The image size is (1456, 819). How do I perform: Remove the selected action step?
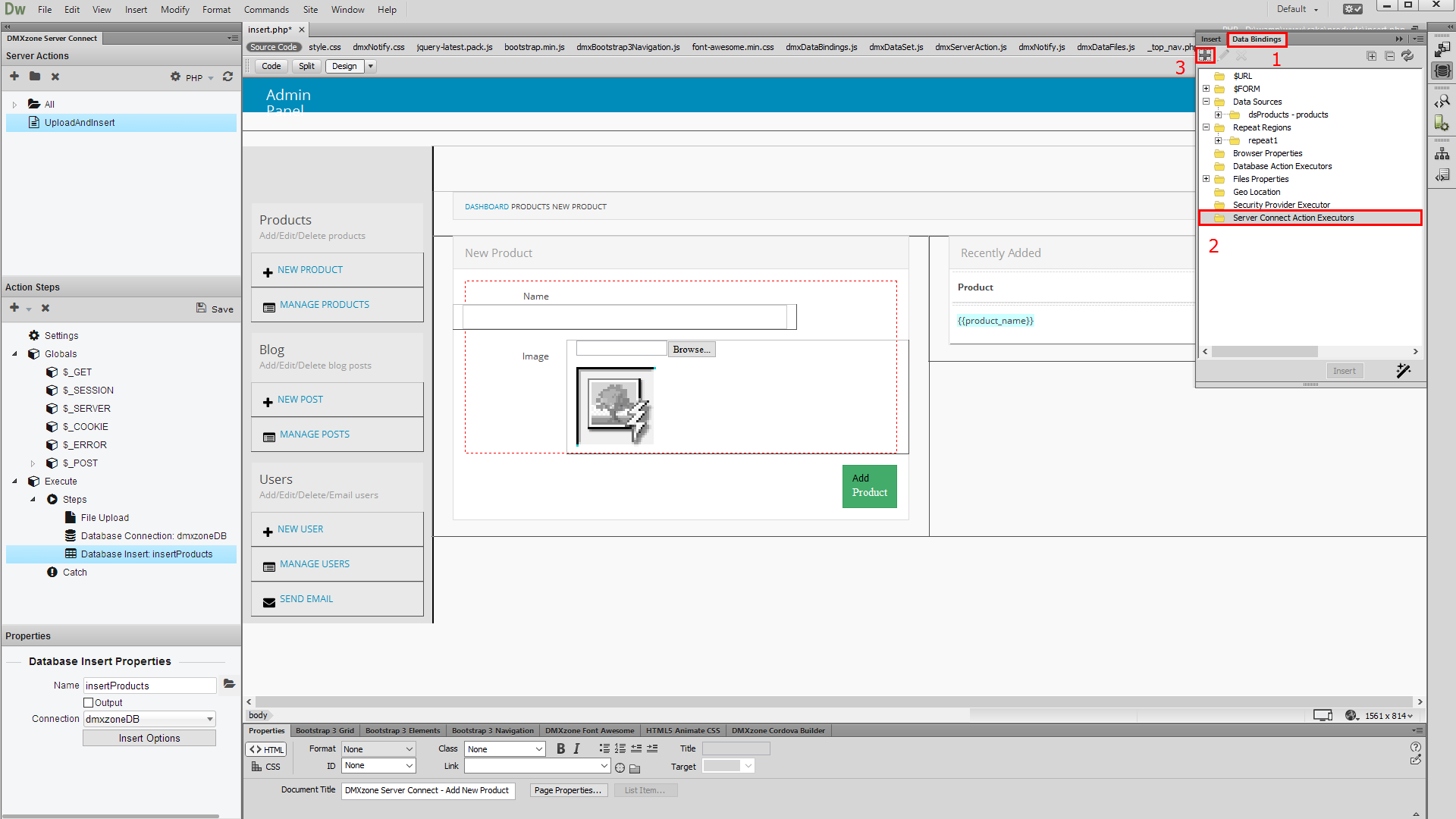45,308
